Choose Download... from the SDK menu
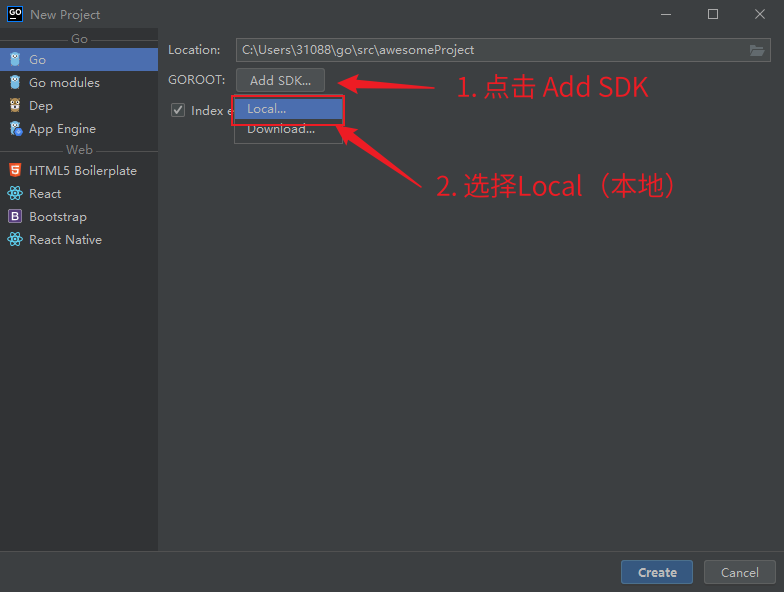Screen dimensions: 784x592 click(x=281, y=129)
